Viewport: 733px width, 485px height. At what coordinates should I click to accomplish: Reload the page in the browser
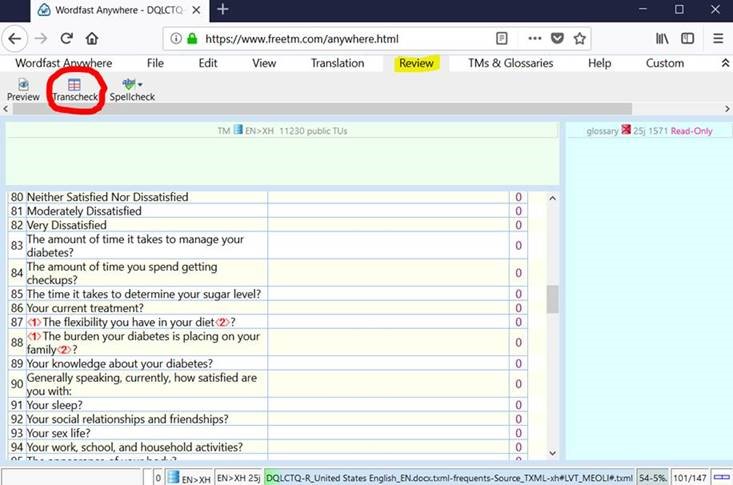click(x=66, y=39)
